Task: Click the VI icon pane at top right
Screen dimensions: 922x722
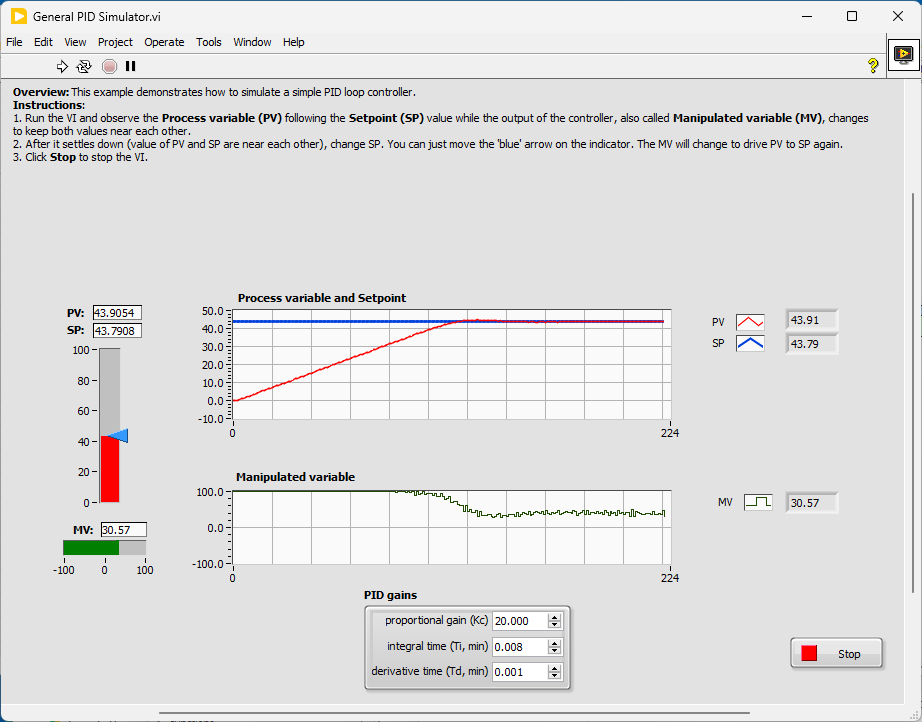Action: (x=903, y=54)
